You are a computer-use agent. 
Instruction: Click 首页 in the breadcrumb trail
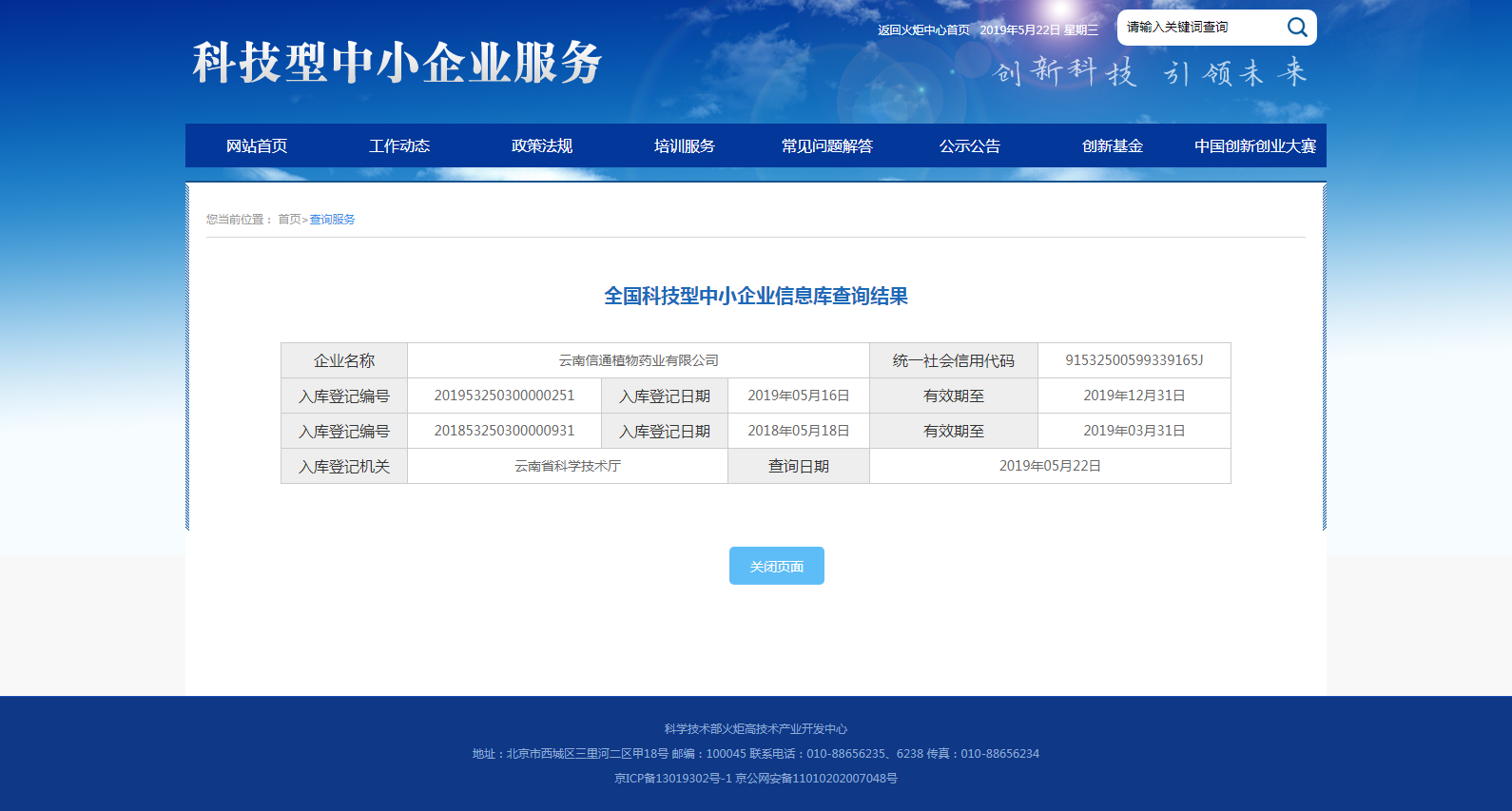coord(289,220)
